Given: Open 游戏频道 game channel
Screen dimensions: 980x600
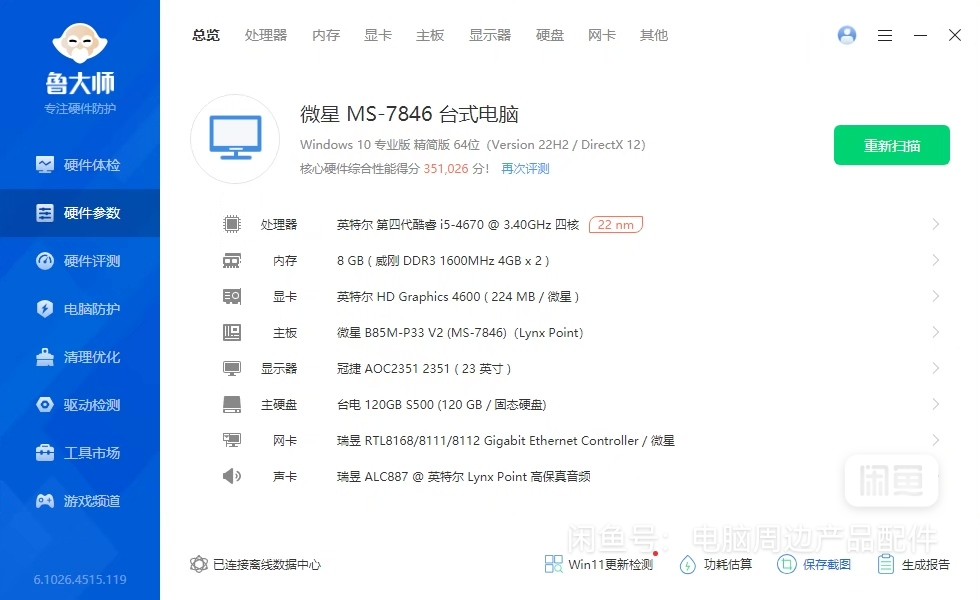Looking at the screenshot, I should (x=79, y=501).
